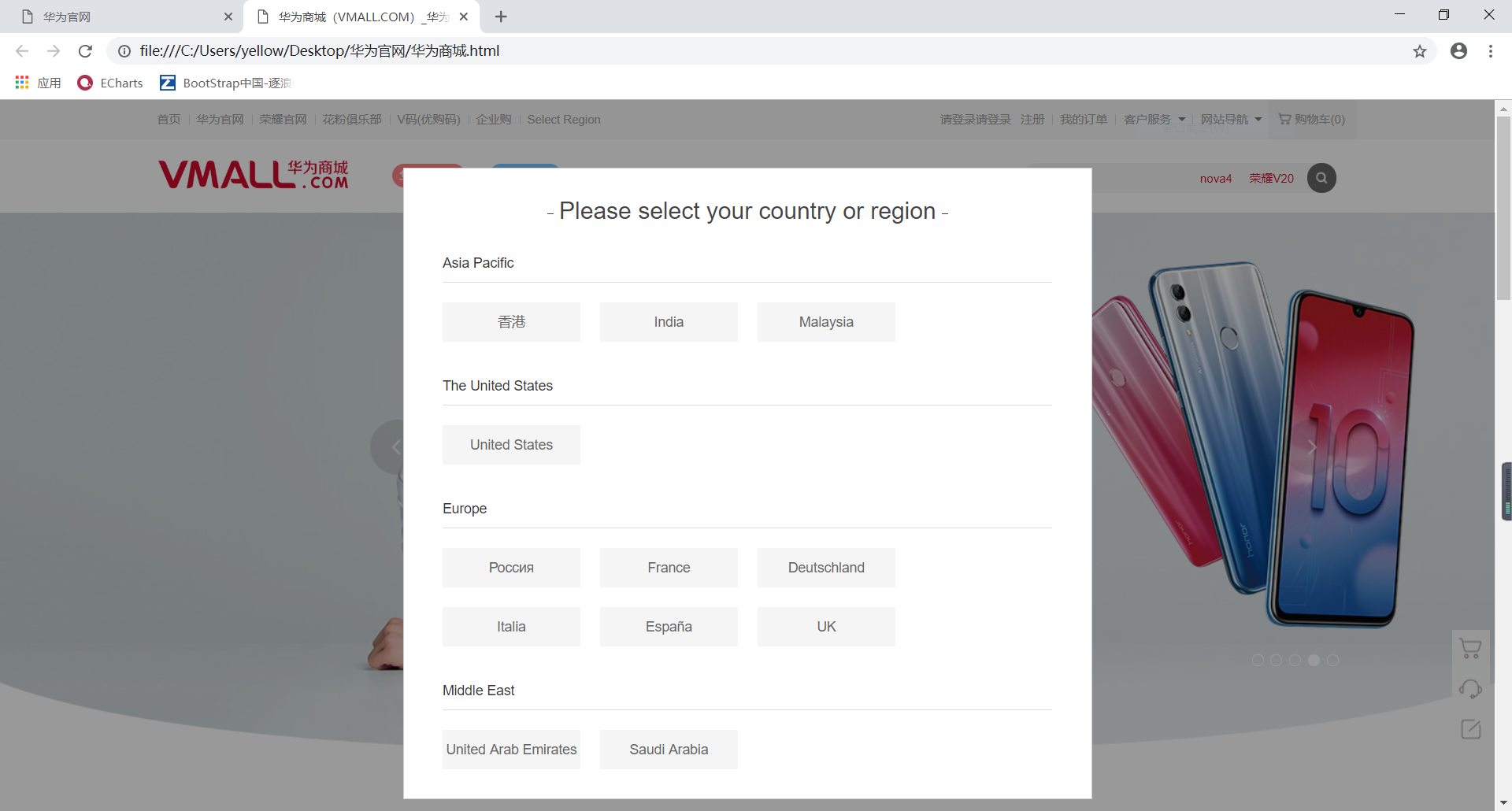Click the 花粉俱乐部 link

(x=352, y=120)
